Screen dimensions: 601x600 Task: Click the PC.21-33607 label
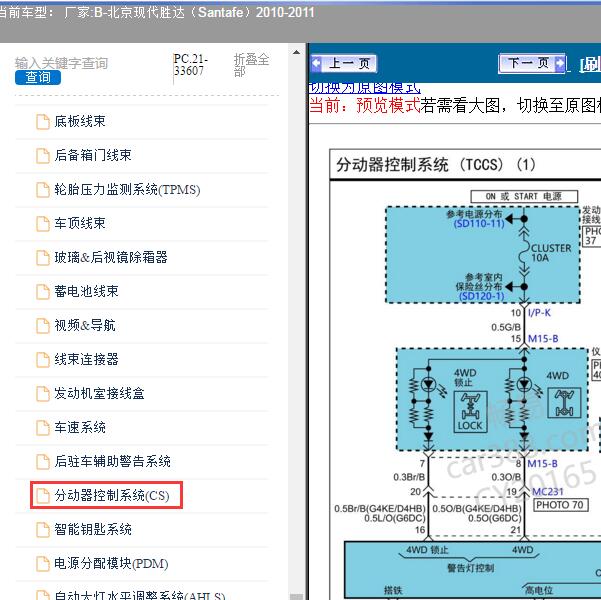coord(190,65)
